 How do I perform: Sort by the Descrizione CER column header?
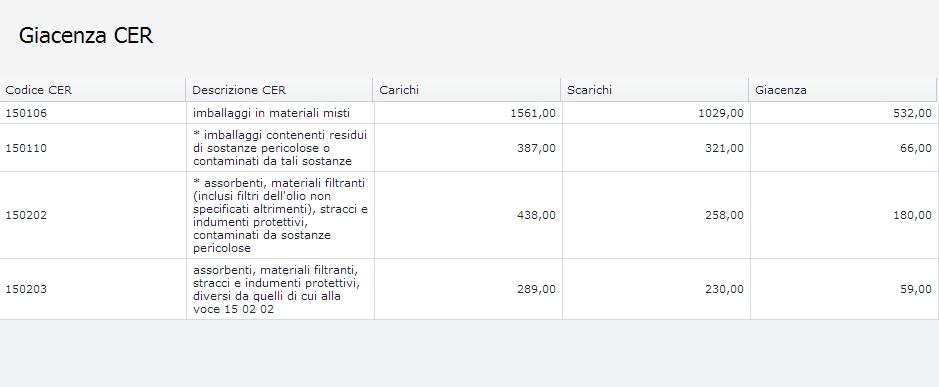(279, 90)
